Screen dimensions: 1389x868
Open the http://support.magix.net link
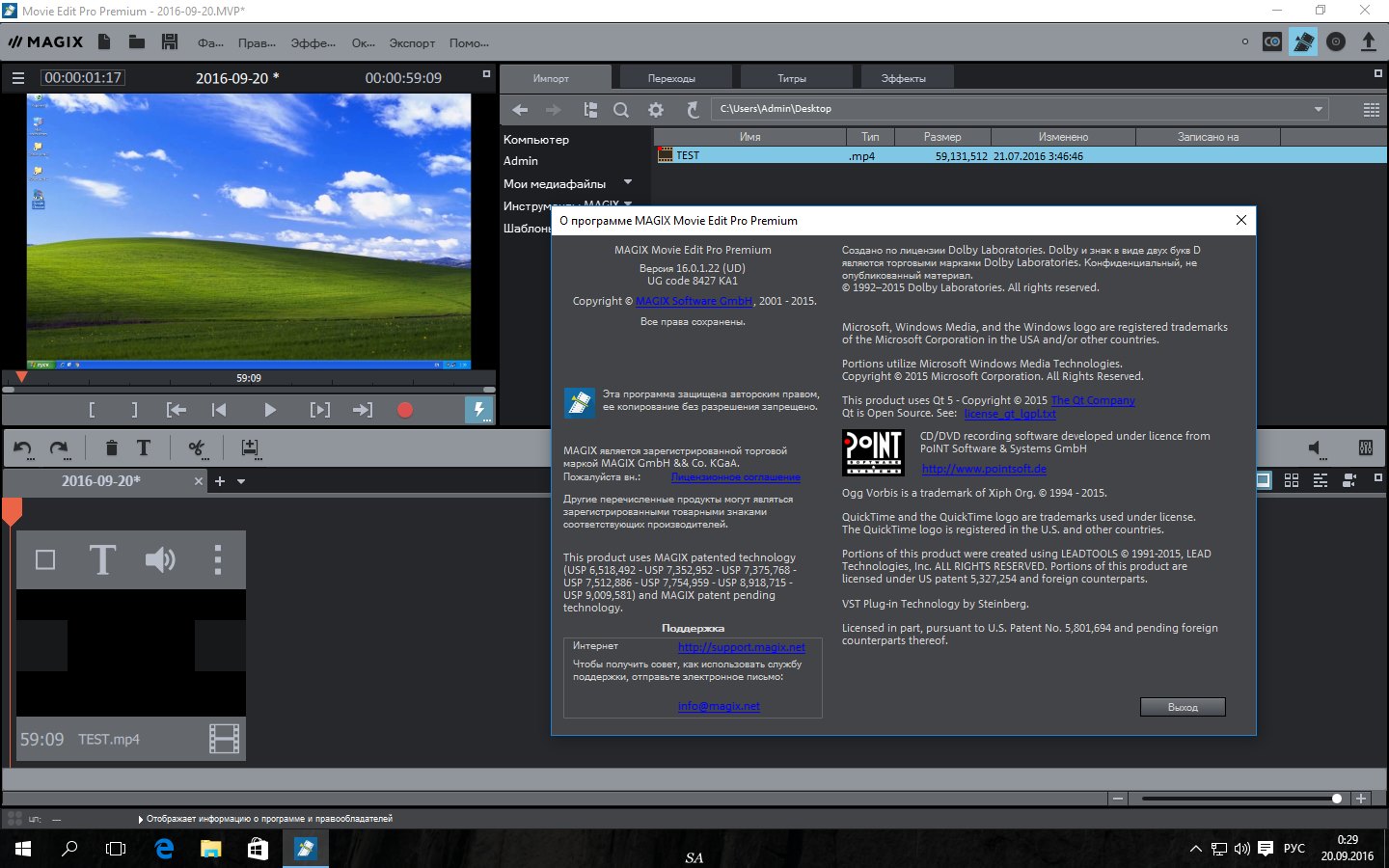[741, 647]
